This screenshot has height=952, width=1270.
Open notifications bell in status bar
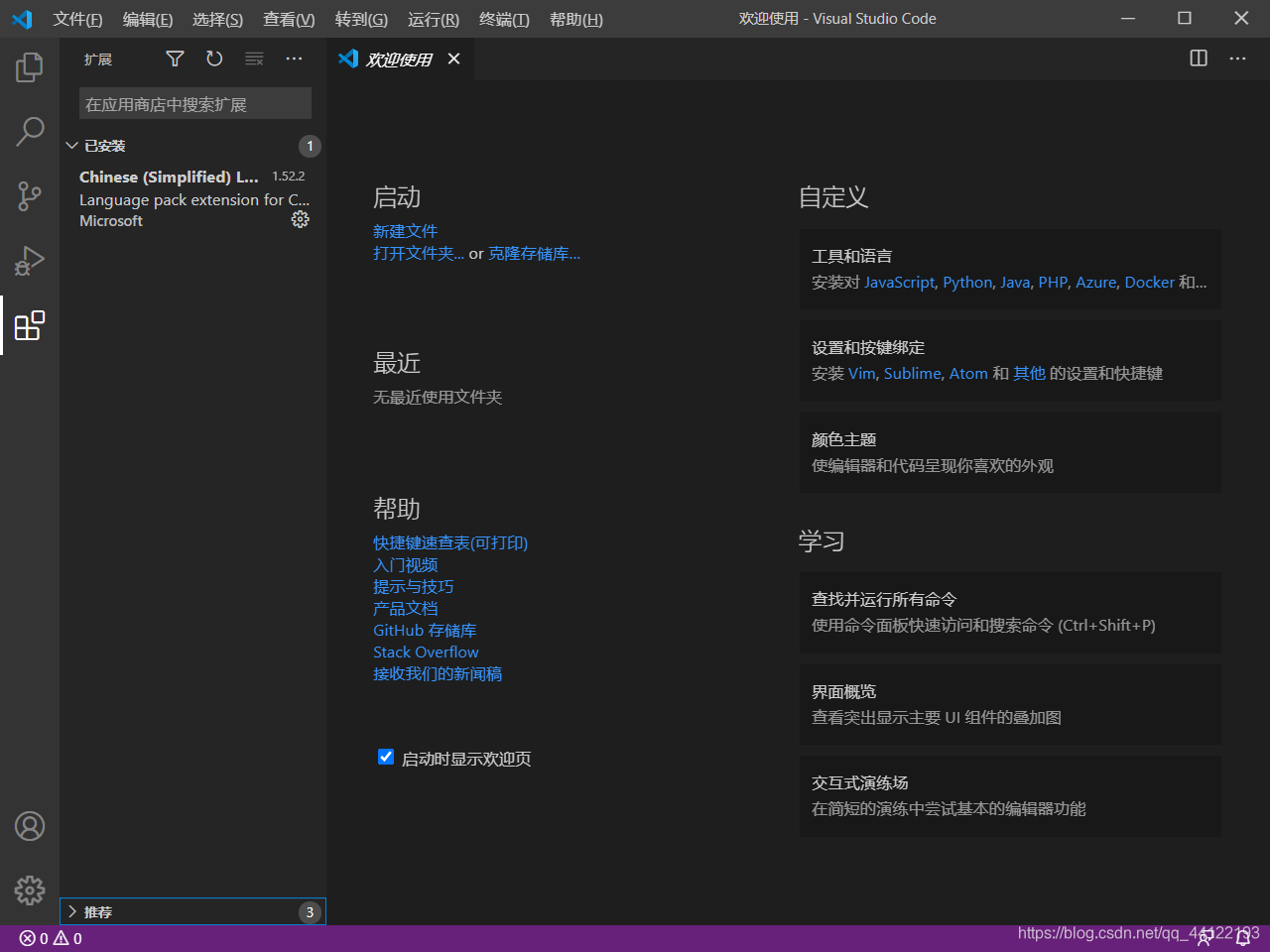pos(1243,938)
